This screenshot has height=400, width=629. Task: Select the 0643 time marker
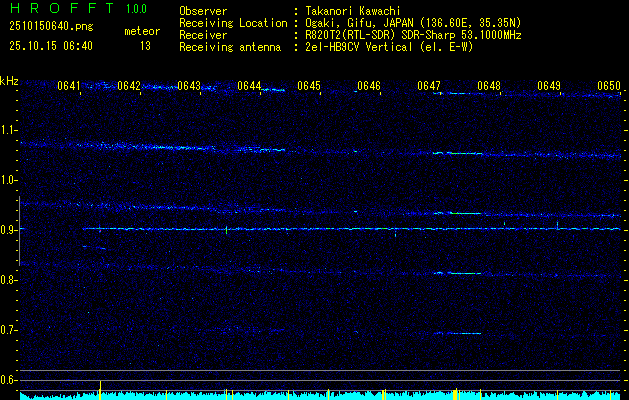tap(189, 87)
